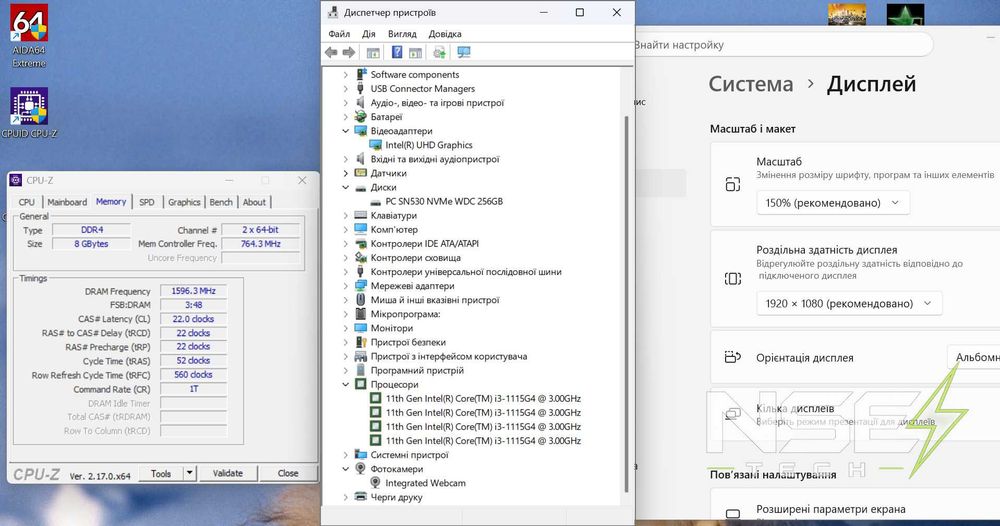The height and width of the screenshot is (526, 1000).
Task: Select the first i3-1115G4 processor entry
Action: [x=483, y=398]
